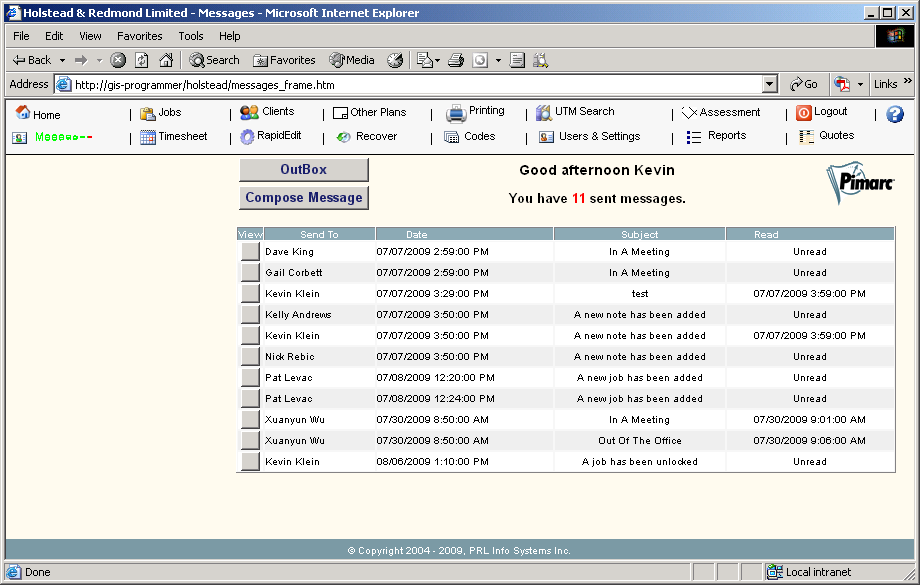The image size is (920, 585).
Task: Click the Recover icon
Action: 343,137
